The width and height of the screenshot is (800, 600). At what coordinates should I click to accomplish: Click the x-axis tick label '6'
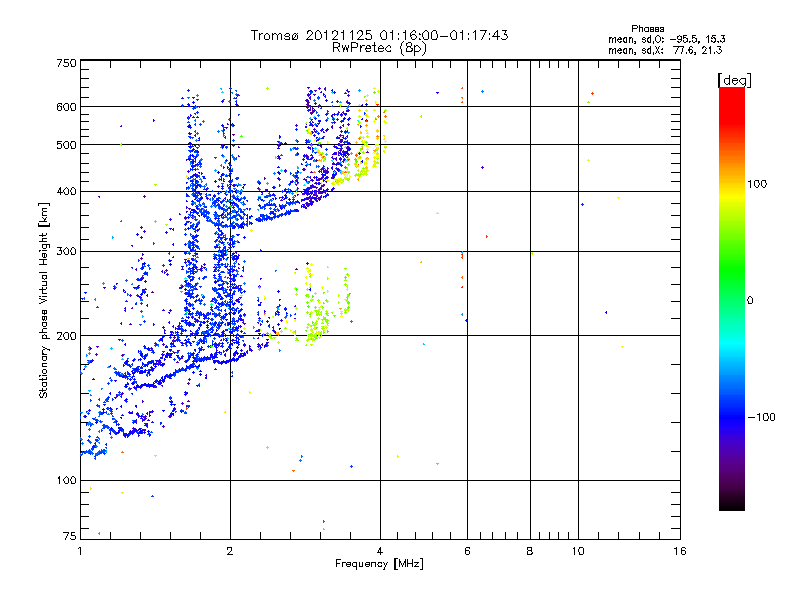tap(467, 551)
